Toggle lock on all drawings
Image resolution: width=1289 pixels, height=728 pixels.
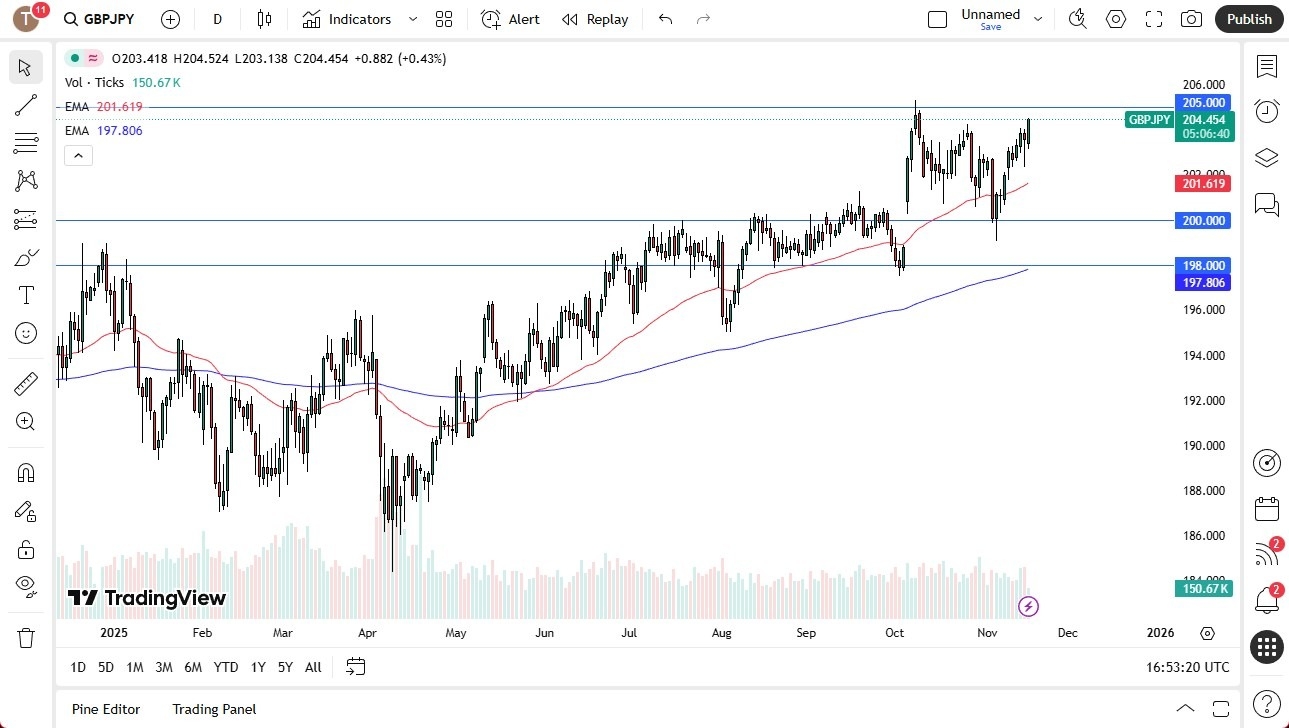25,548
